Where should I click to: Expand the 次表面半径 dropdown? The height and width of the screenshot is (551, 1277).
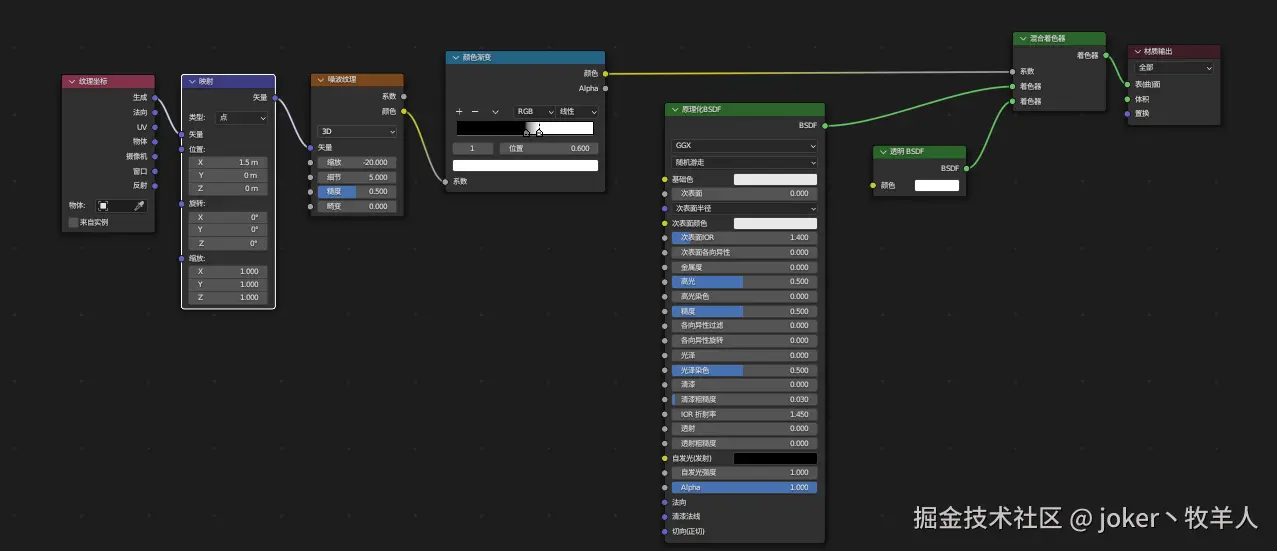coord(745,209)
